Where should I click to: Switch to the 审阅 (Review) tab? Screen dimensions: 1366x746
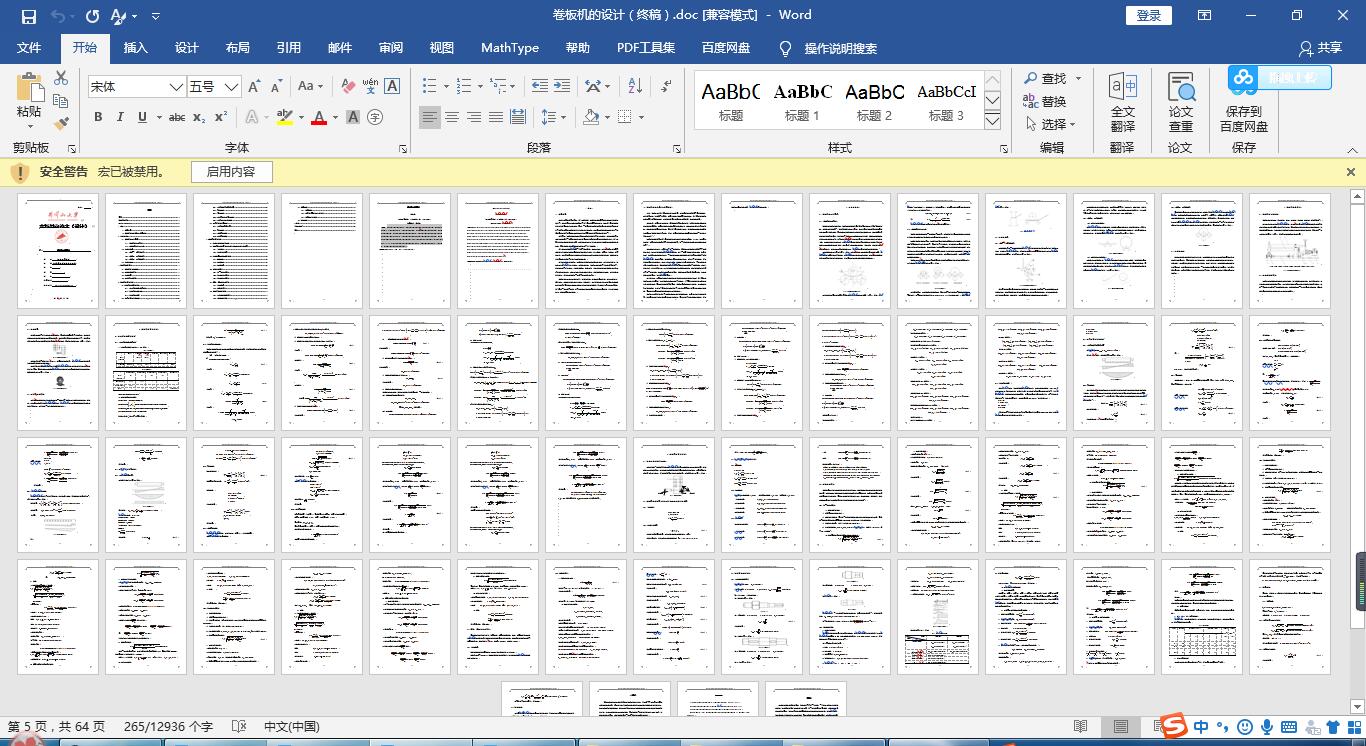pyautogui.click(x=390, y=48)
